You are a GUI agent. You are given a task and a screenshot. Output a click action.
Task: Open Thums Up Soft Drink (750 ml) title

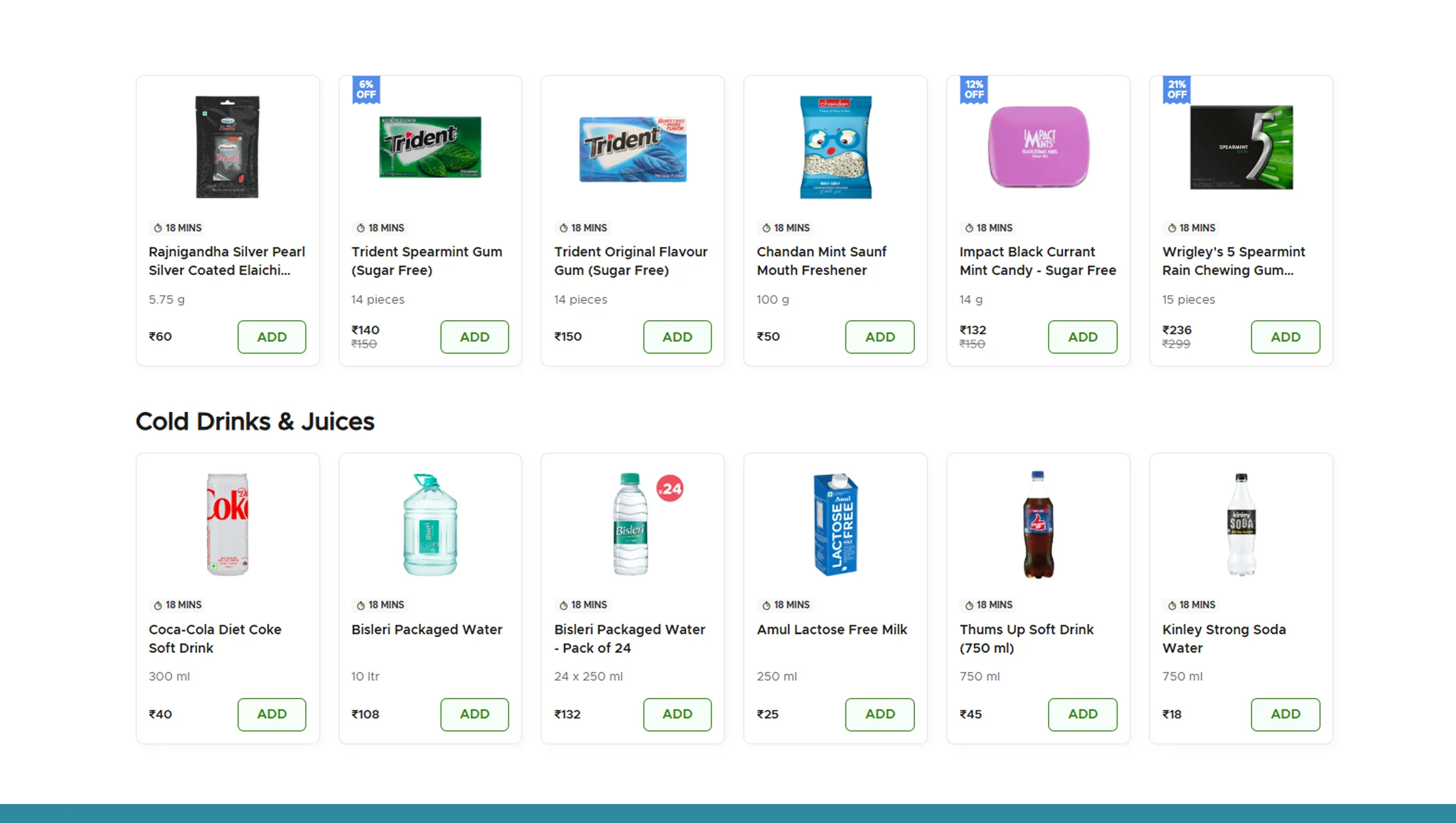tap(1026, 638)
